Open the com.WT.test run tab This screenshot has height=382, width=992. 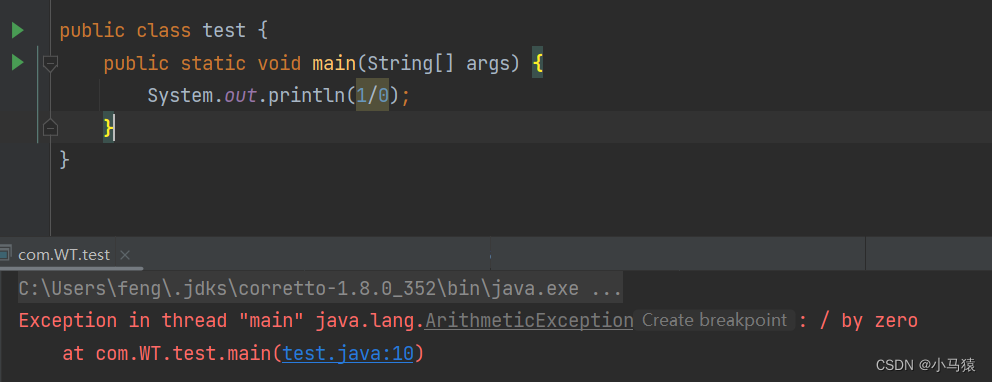[x=64, y=255]
